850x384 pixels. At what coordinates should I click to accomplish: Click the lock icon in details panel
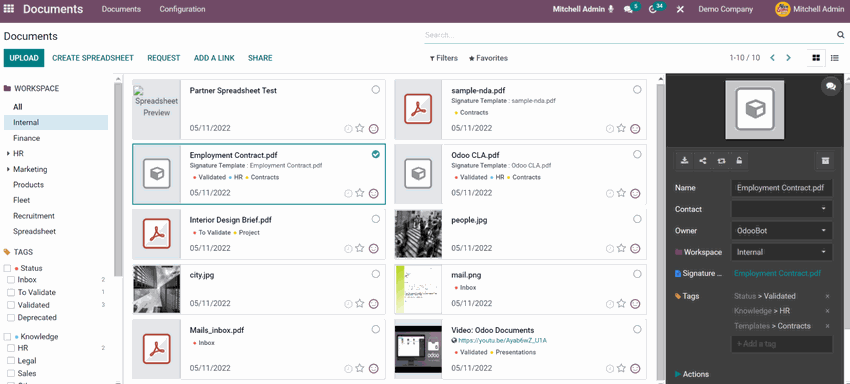[x=739, y=161]
